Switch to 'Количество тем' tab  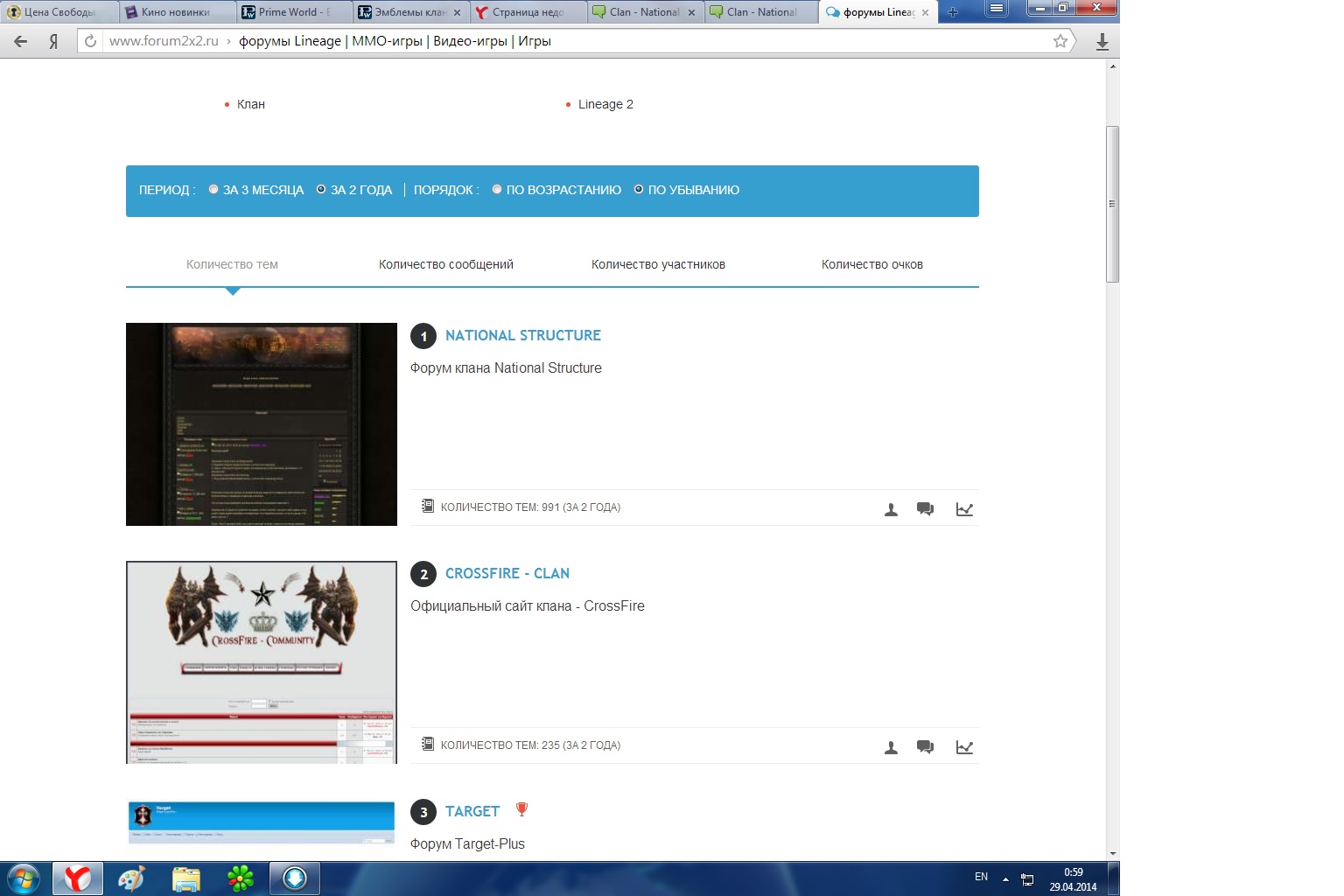point(232,264)
